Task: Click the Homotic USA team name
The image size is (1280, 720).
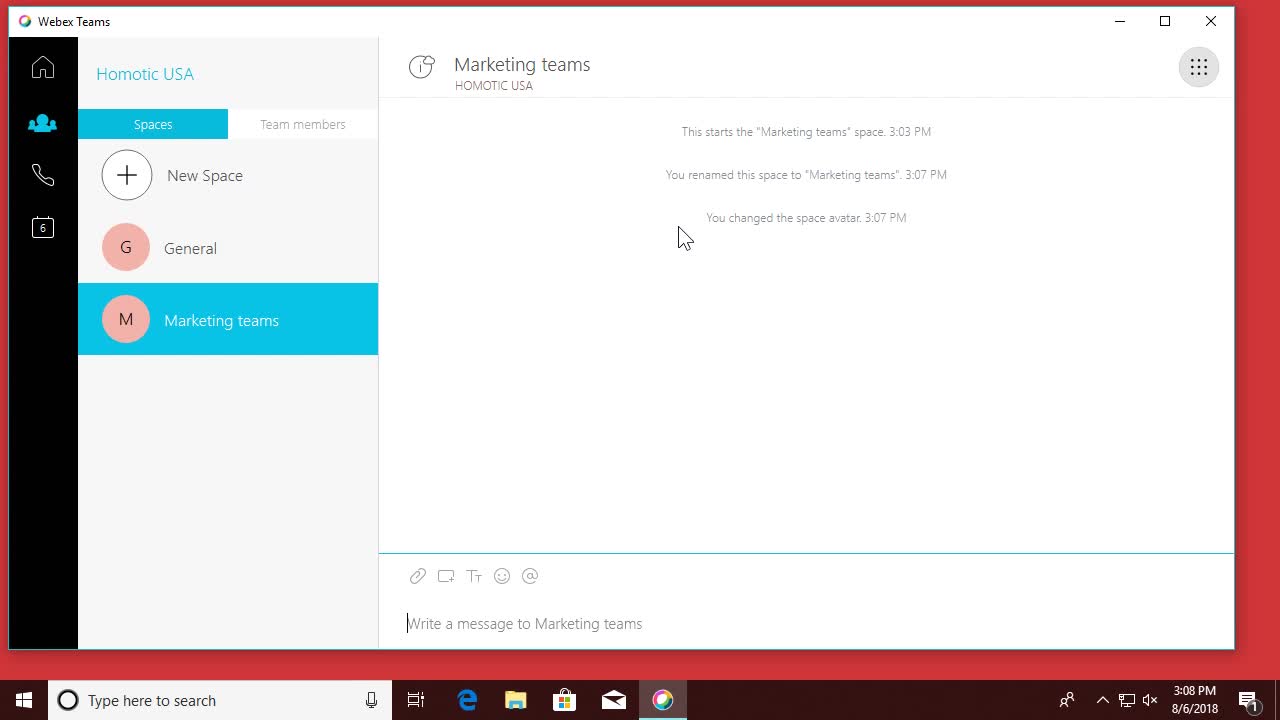Action: click(145, 74)
